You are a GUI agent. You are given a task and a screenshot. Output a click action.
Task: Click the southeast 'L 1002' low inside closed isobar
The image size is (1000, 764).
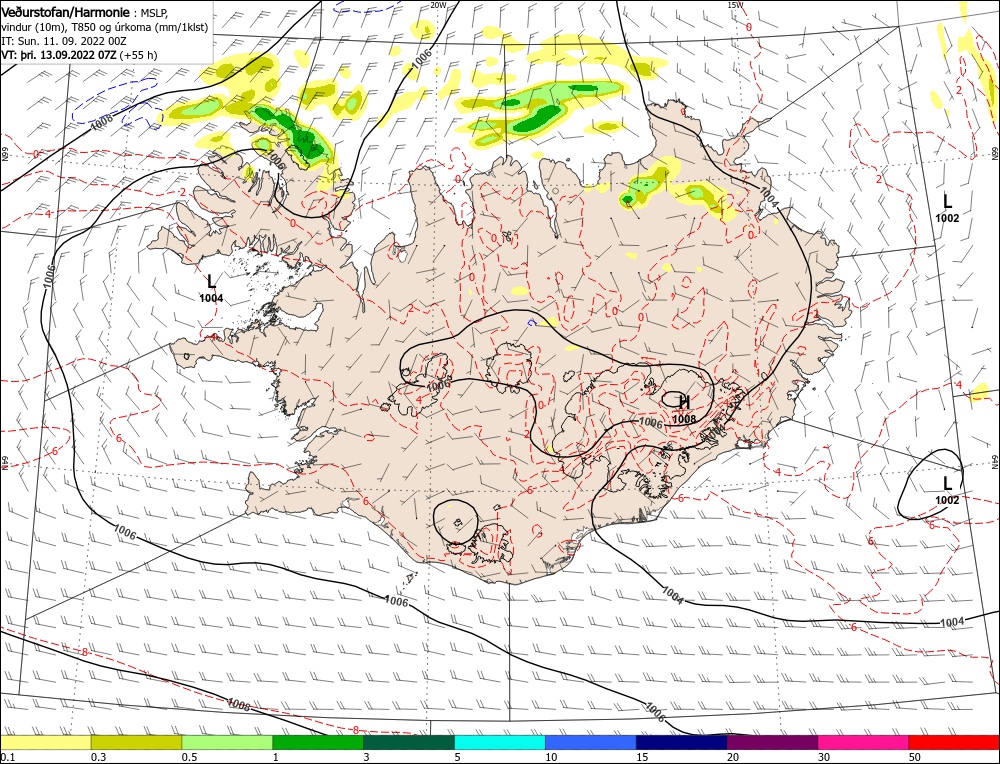pyautogui.click(x=947, y=490)
